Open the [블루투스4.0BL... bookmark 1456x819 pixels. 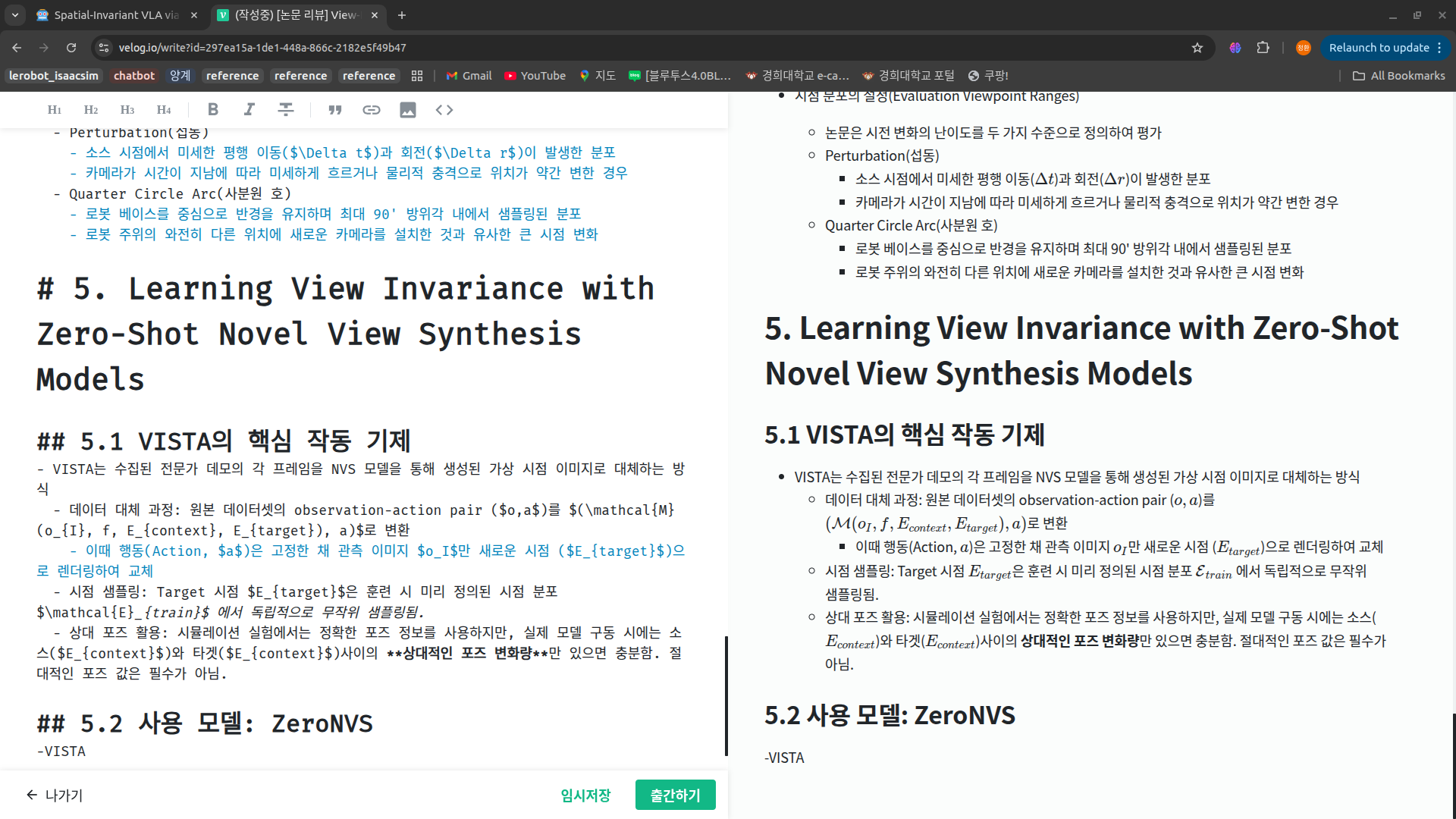tap(680, 76)
